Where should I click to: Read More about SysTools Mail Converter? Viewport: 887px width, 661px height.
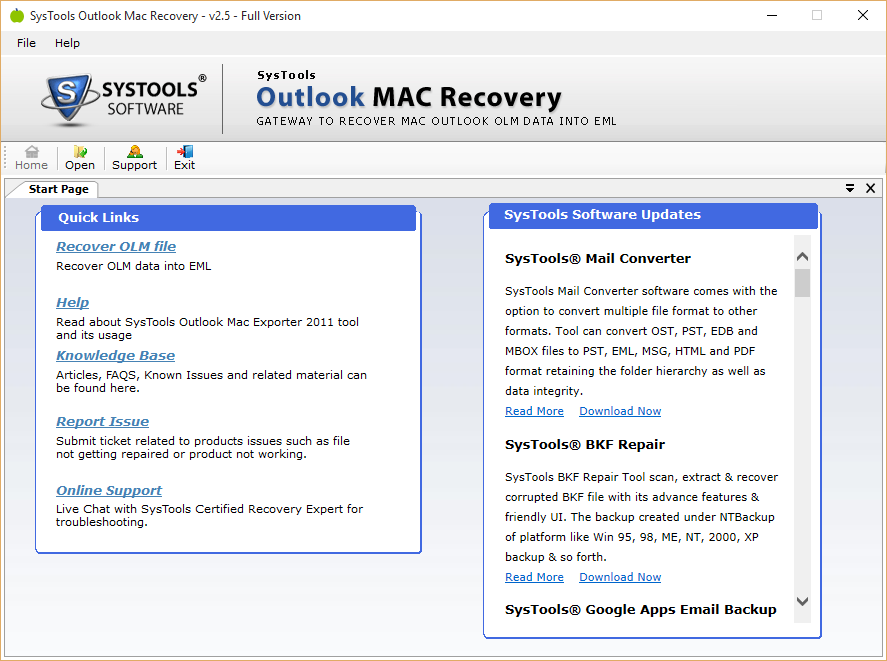534,411
